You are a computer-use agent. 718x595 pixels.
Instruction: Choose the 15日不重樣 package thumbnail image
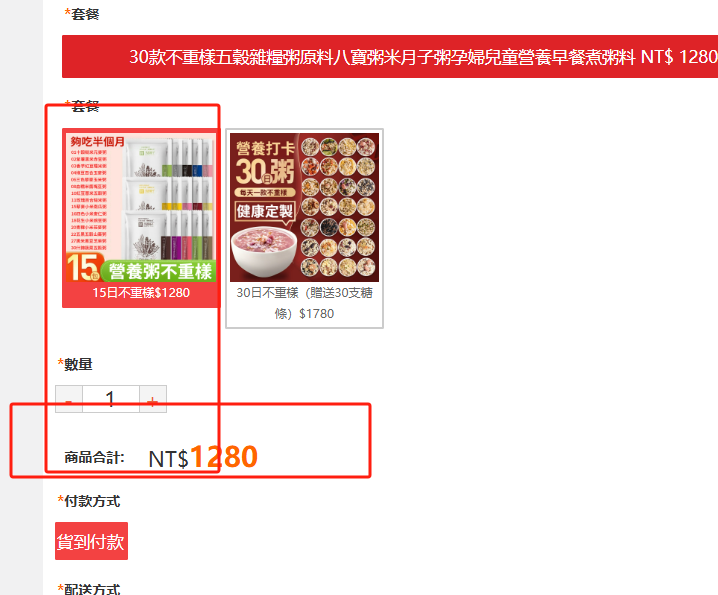pyautogui.click(x=141, y=207)
